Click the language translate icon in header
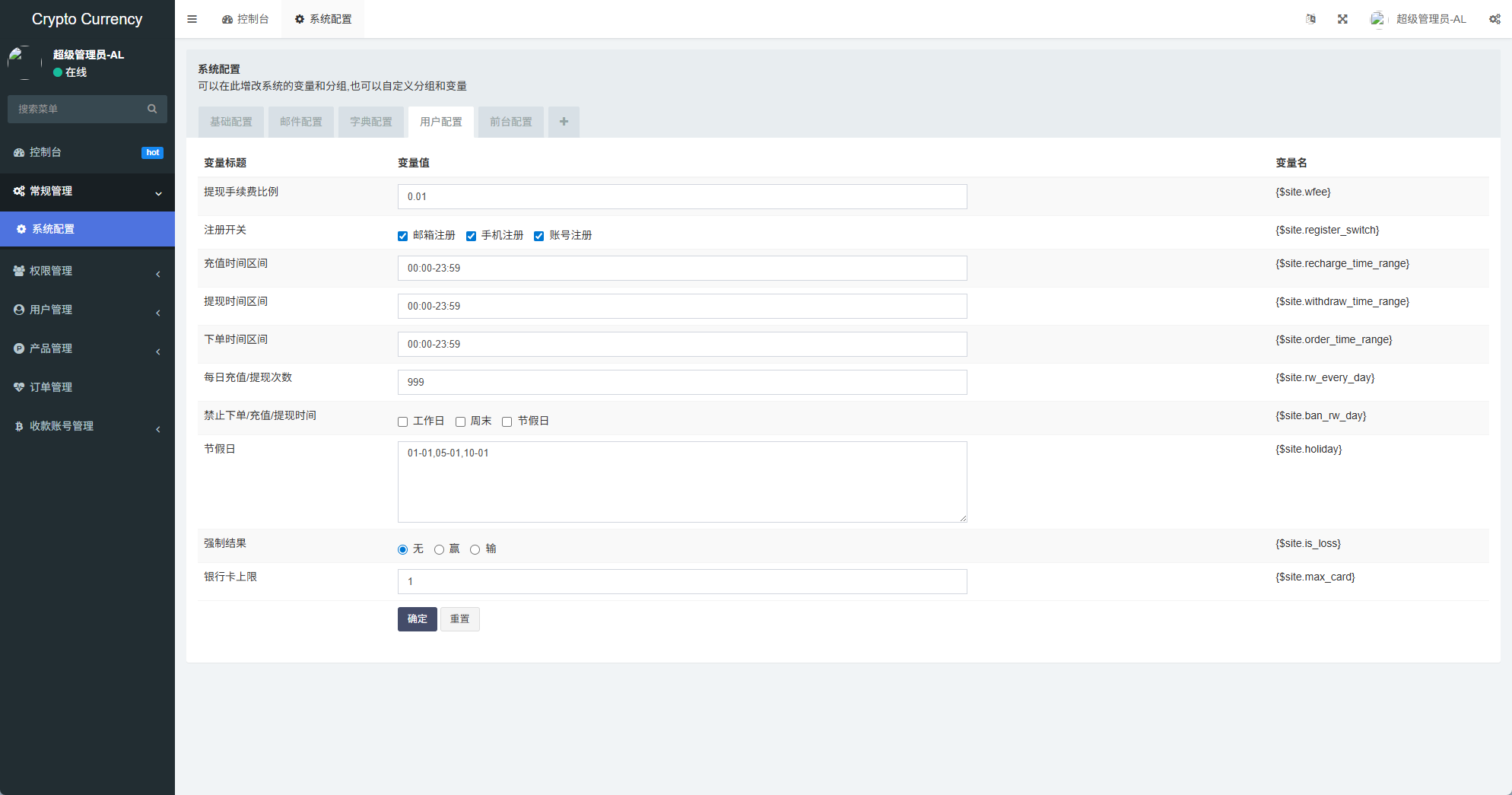Screen dimensions: 1512x795 point(1310,19)
